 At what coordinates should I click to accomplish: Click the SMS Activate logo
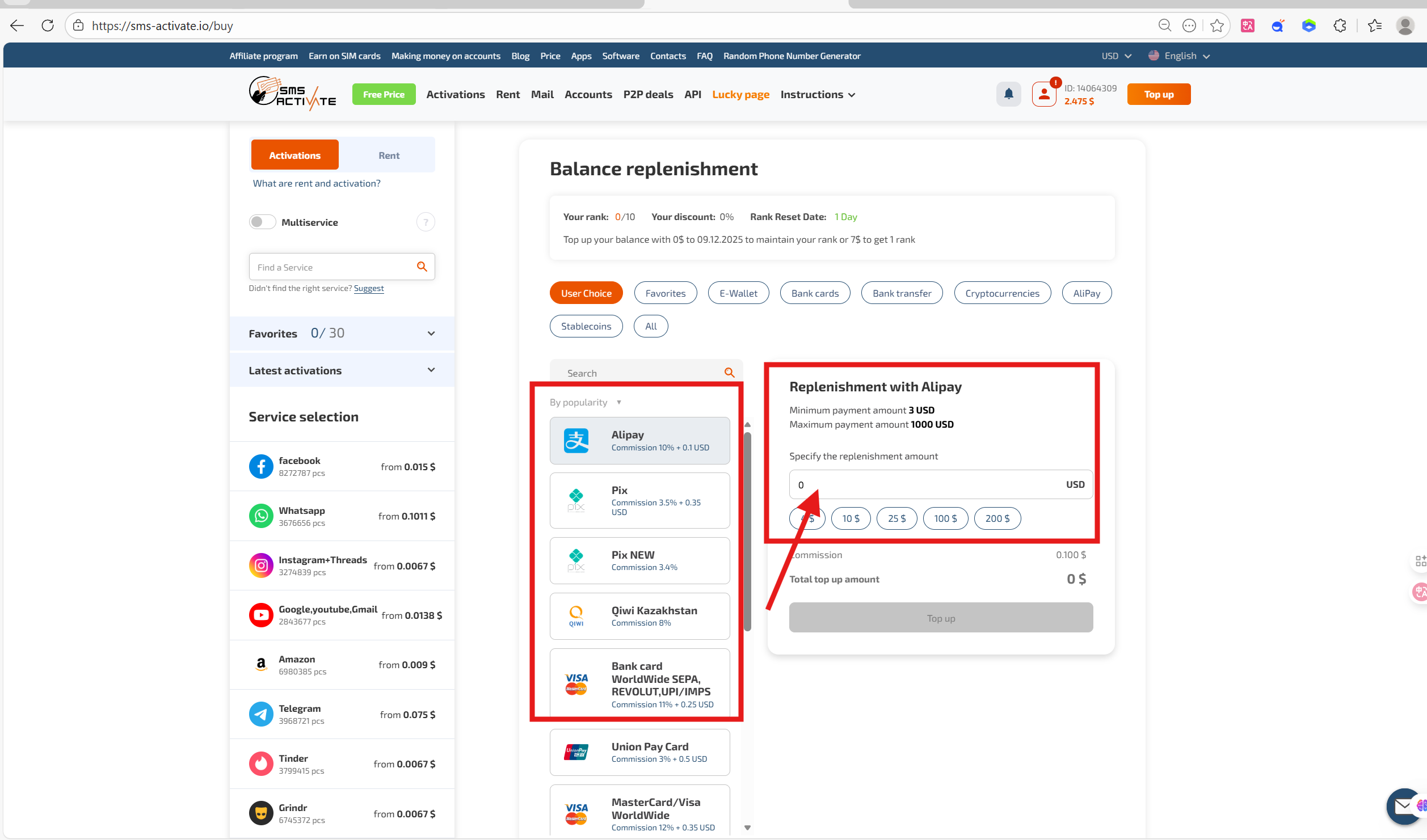pyautogui.click(x=292, y=94)
